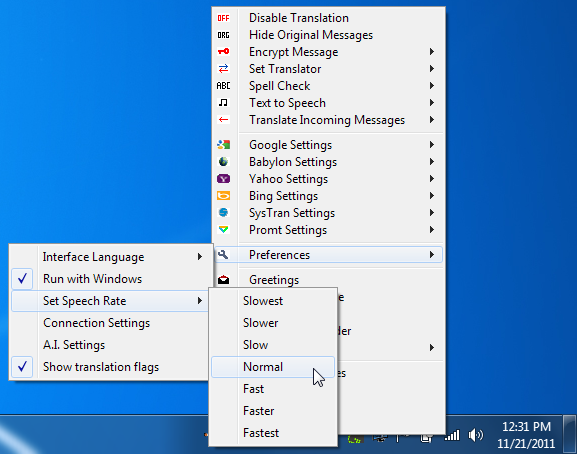
Task: Open the Preferences menu entry
Action: pyautogui.click(x=328, y=255)
